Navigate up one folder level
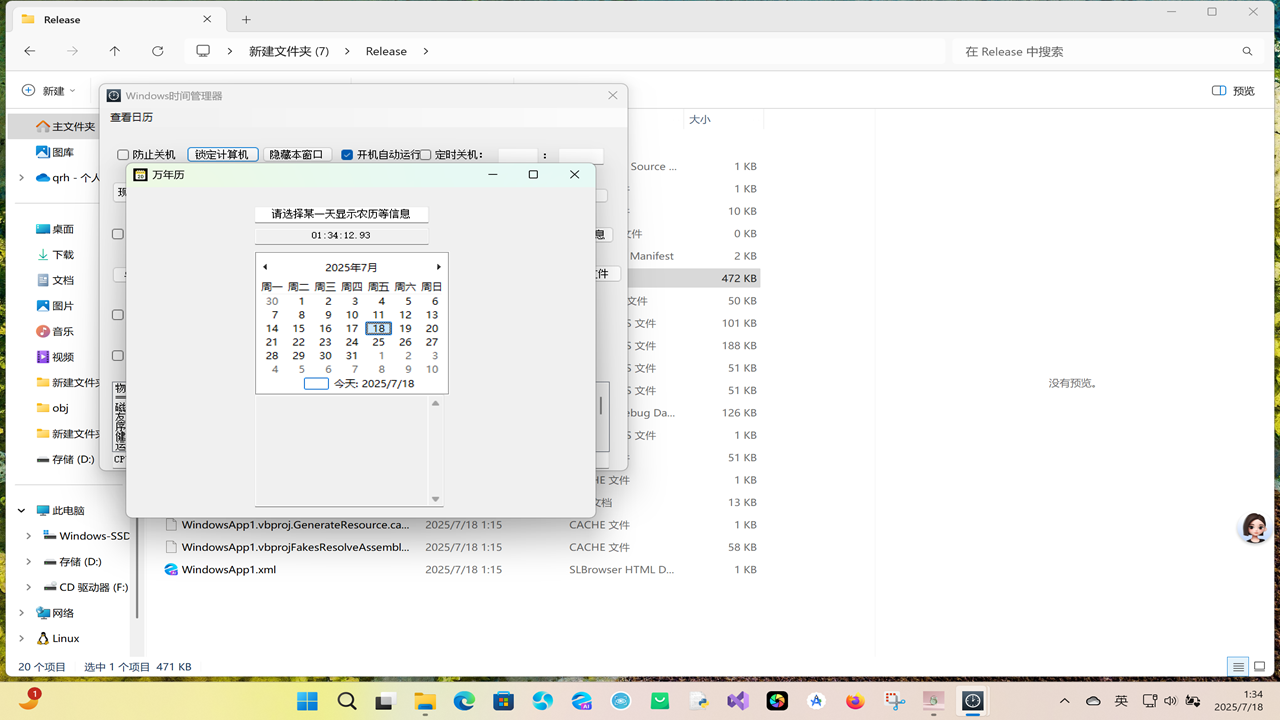The height and width of the screenshot is (720, 1280). point(115,51)
